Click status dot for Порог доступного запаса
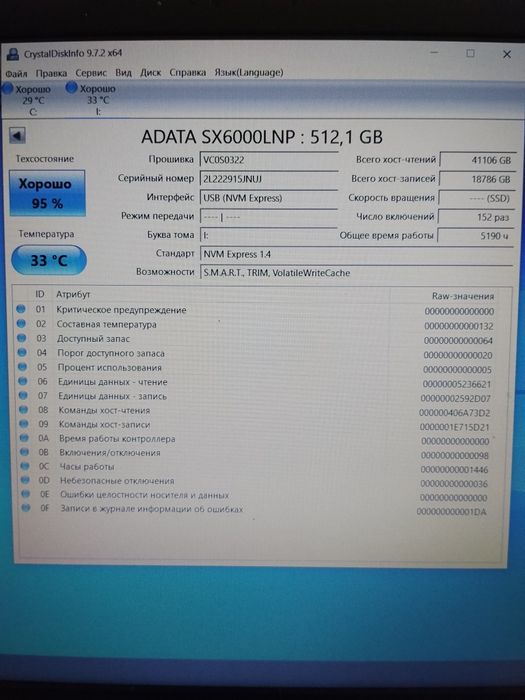This screenshot has width=525, height=700. coord(22,352)
